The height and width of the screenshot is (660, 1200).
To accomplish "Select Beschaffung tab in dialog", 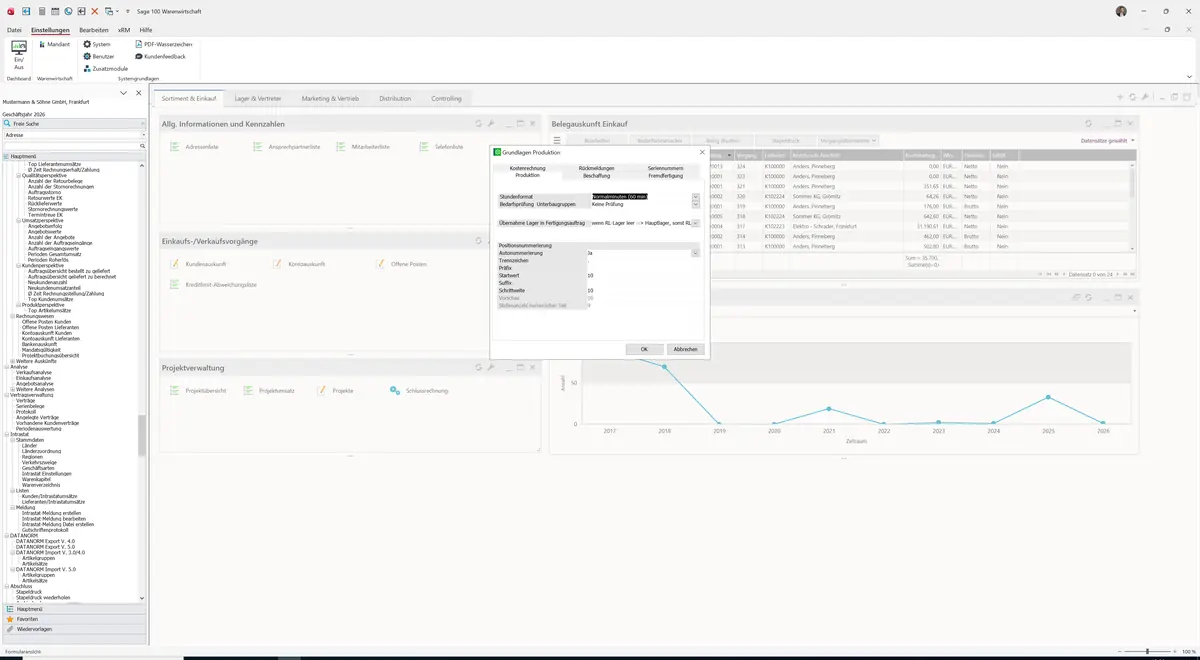I will [596, 175].
